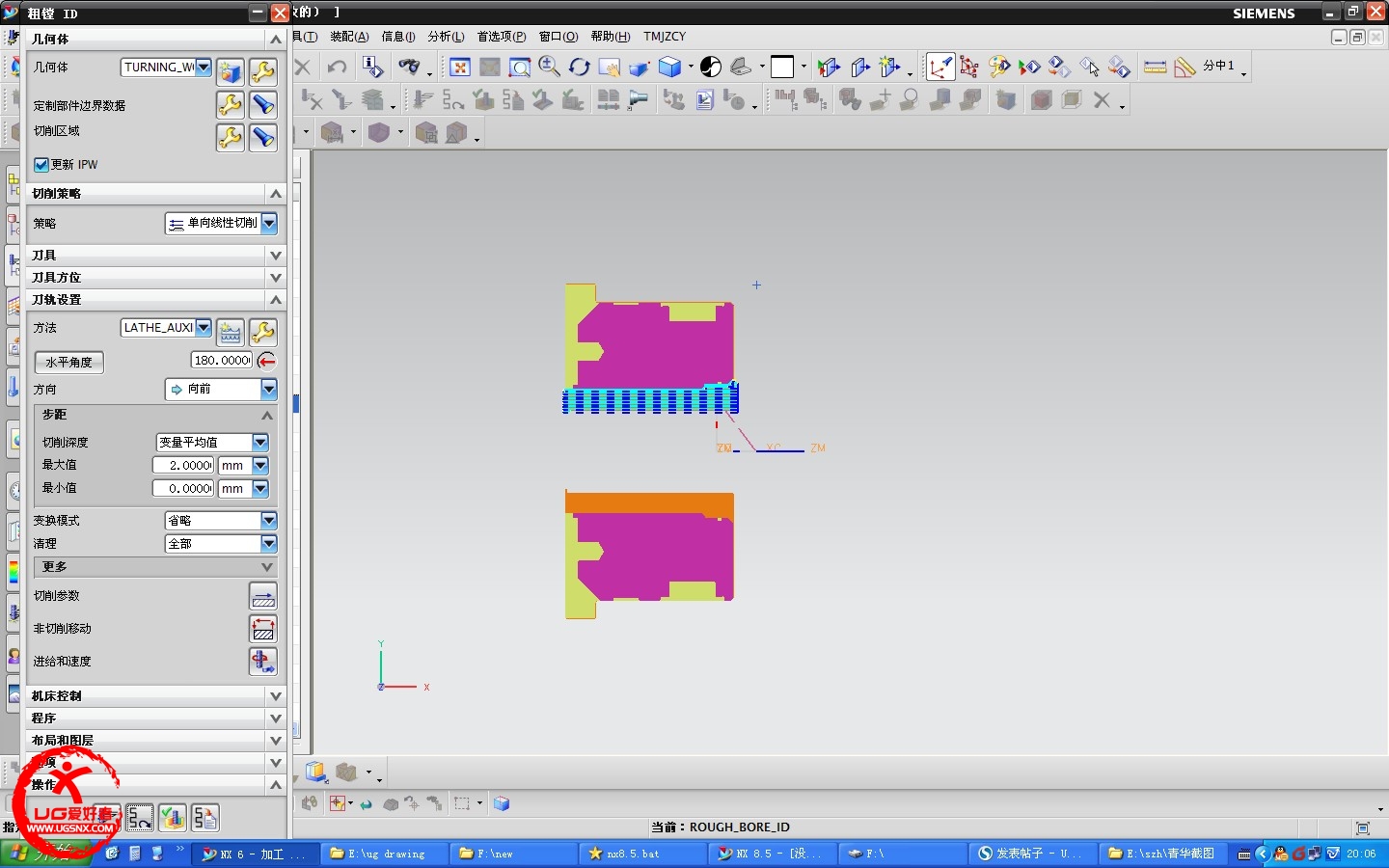Open 信息(I) menu

(x=398, y=37)
